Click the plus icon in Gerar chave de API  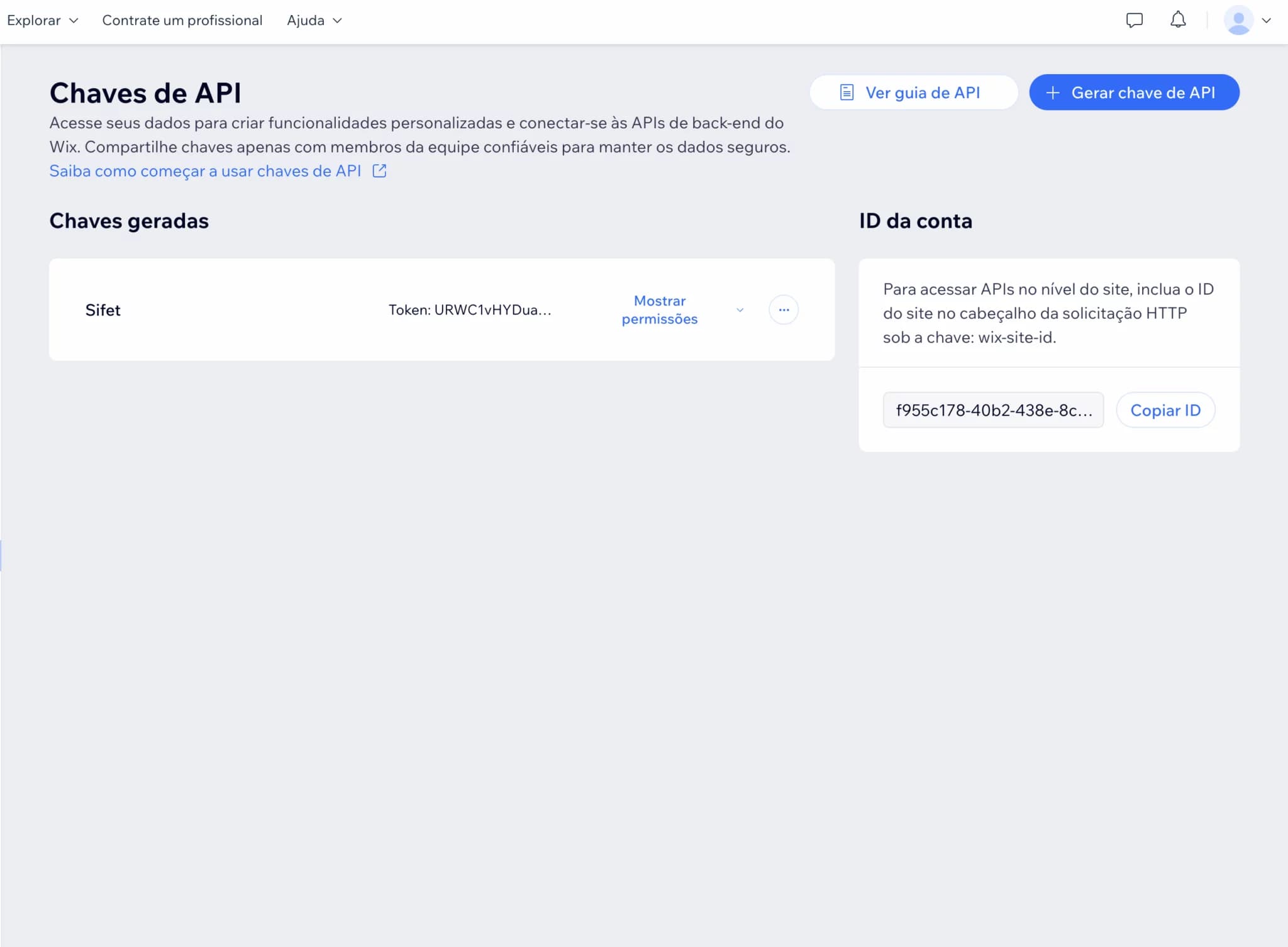point(1052,92)
